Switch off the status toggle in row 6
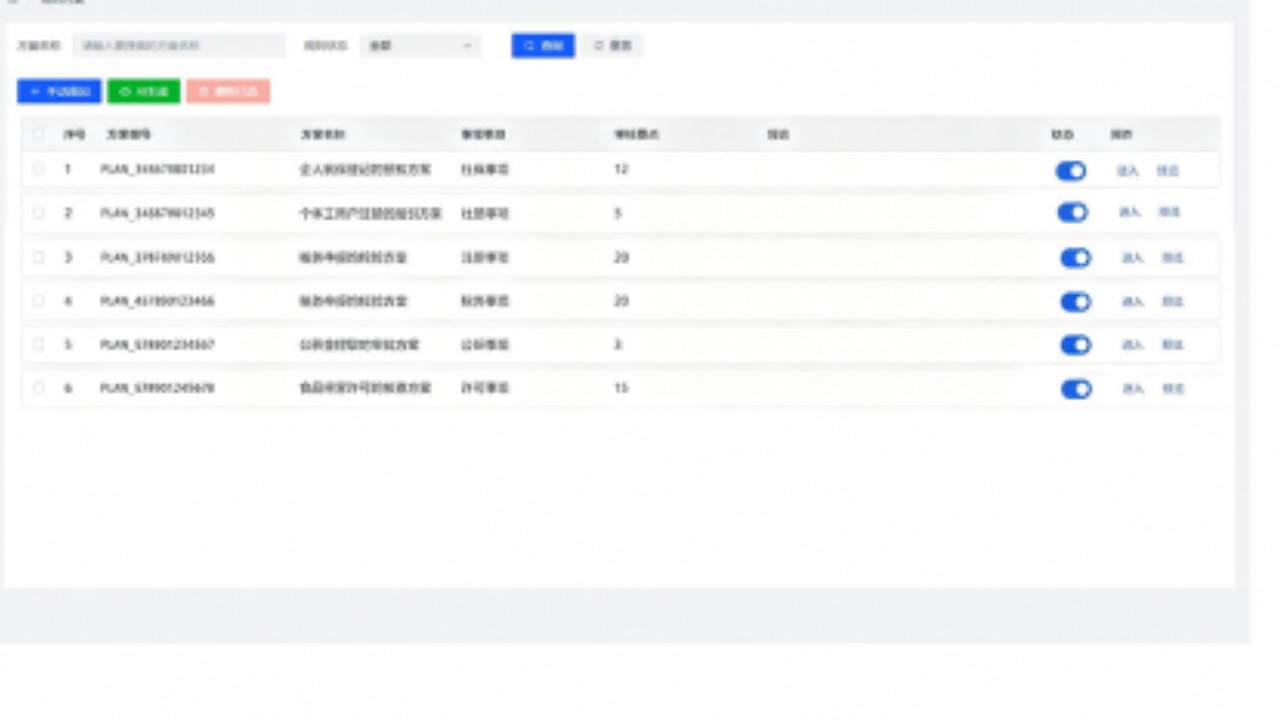The image size is (1279, 720). pyautogui.click(x=1076, y=389)
